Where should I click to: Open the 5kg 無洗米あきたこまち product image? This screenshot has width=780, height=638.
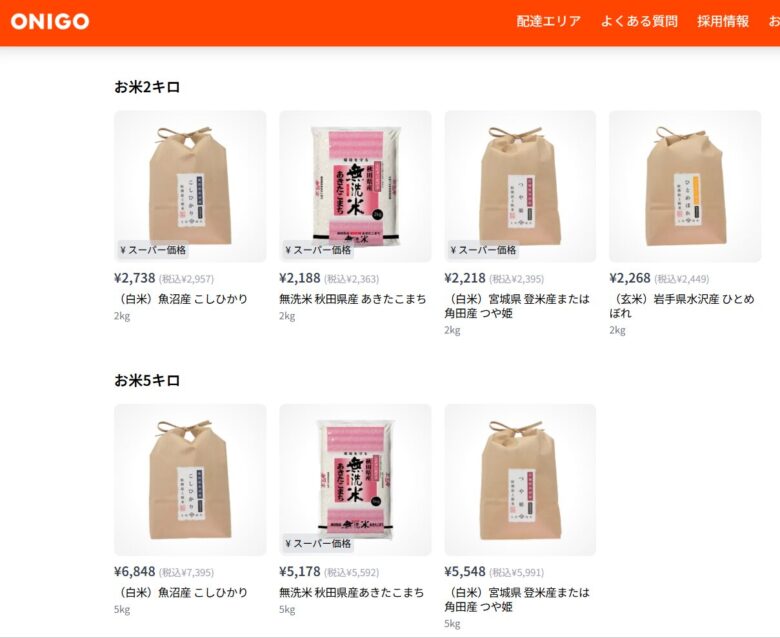tap(355, 480)
